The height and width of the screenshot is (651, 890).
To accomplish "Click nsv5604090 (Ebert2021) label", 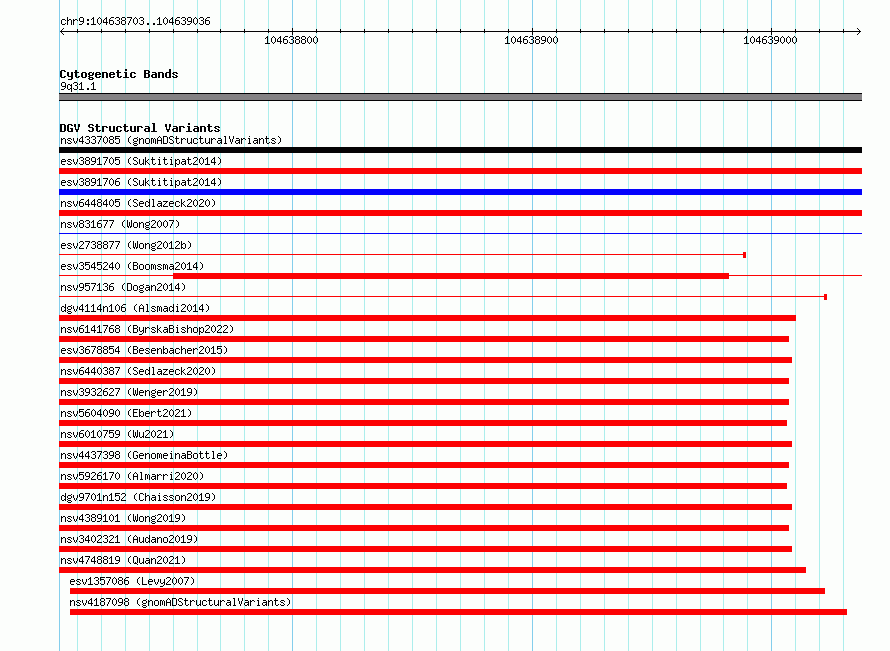I will (126, 413).
